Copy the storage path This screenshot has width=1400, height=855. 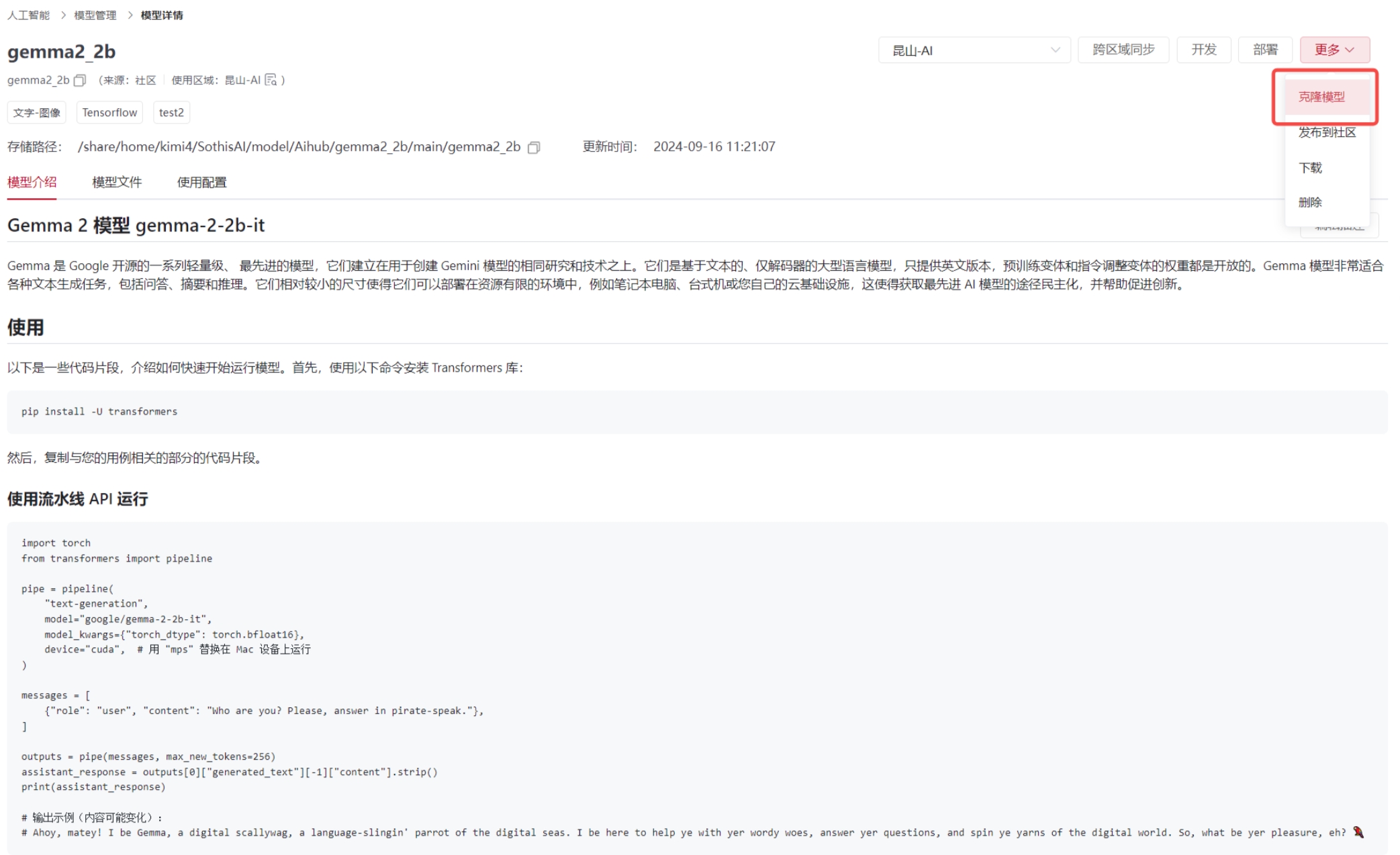tap(534, 147)
